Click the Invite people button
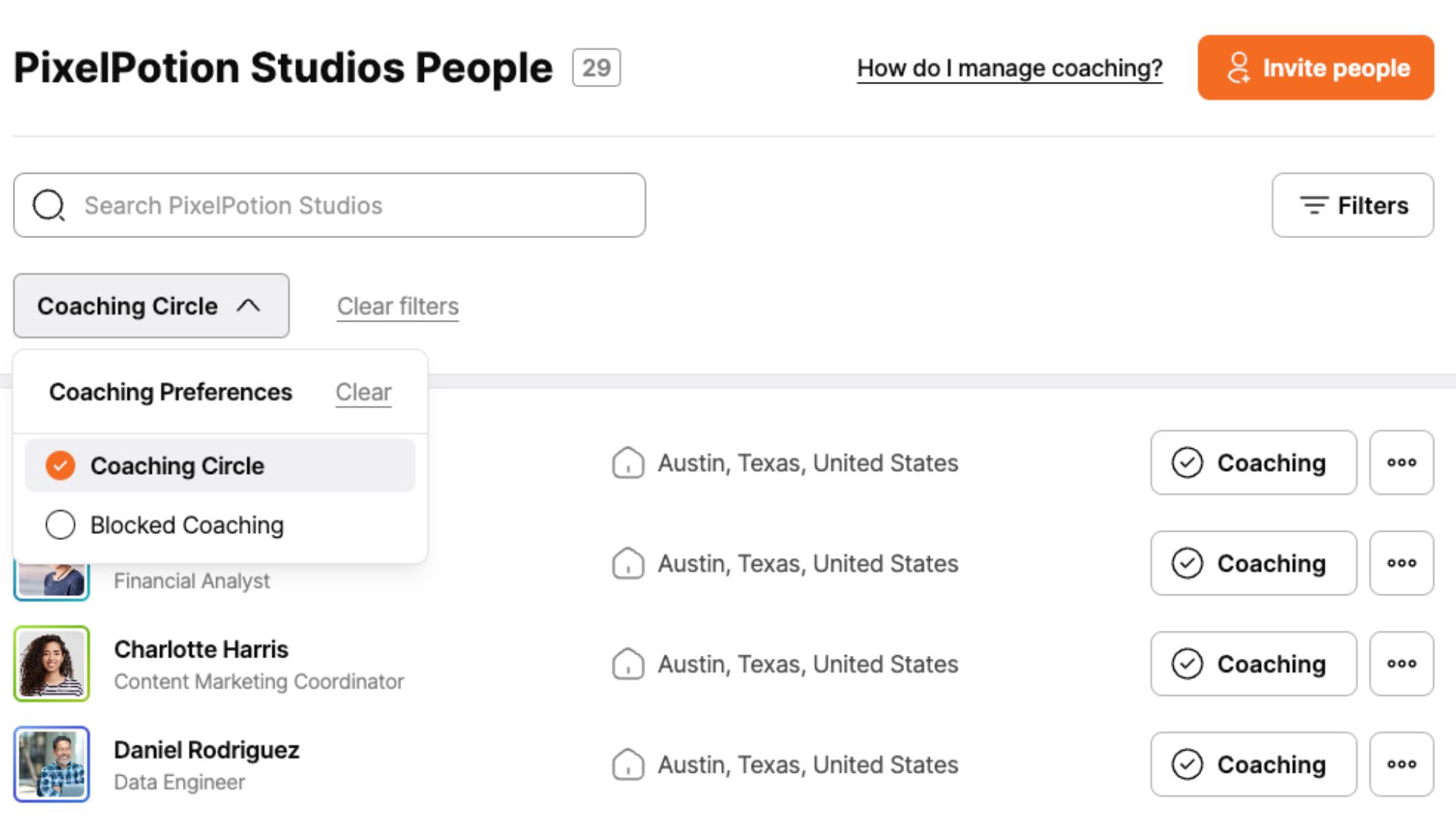 pyautogui.click(x=1316, y=67)
